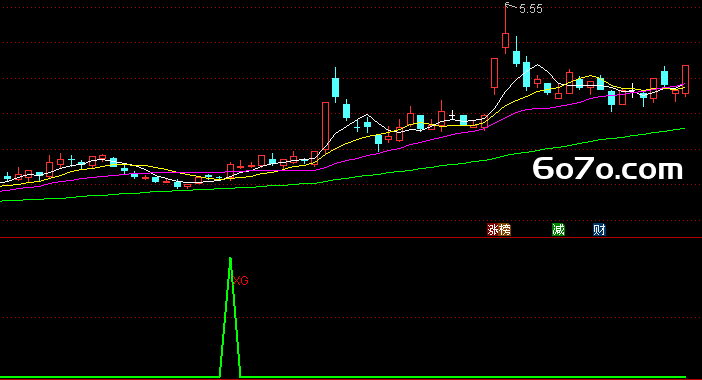Open the orange 榜 marker tag
The height and width of the screenshot is (380, 702).
(505, 230)
